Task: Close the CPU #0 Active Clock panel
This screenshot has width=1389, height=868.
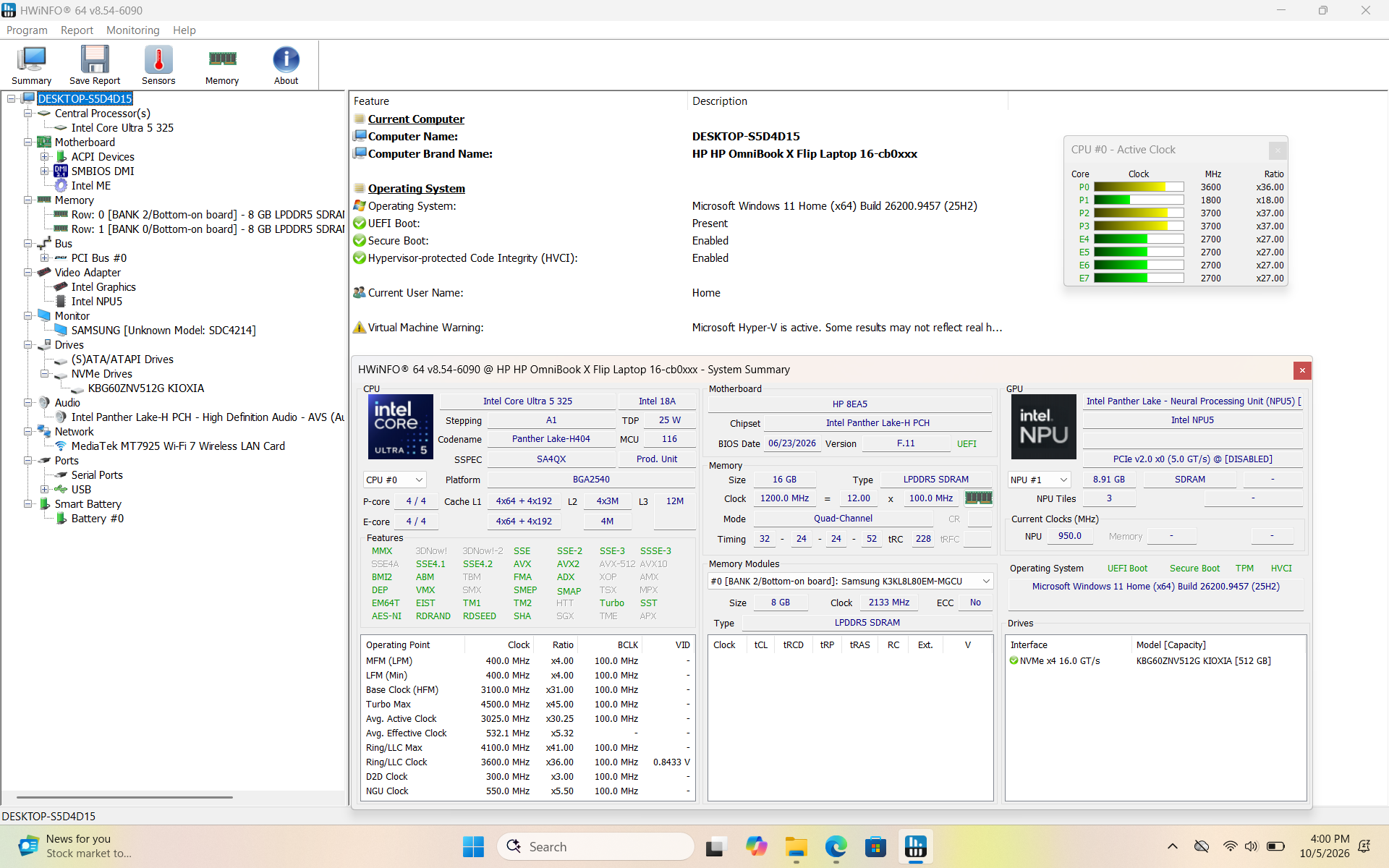Action: 1278,150
